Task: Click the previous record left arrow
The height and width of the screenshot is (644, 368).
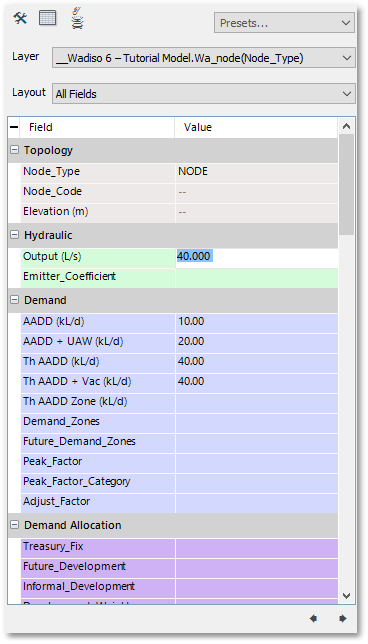Action: pyautogui.click(x=313, y=618)
